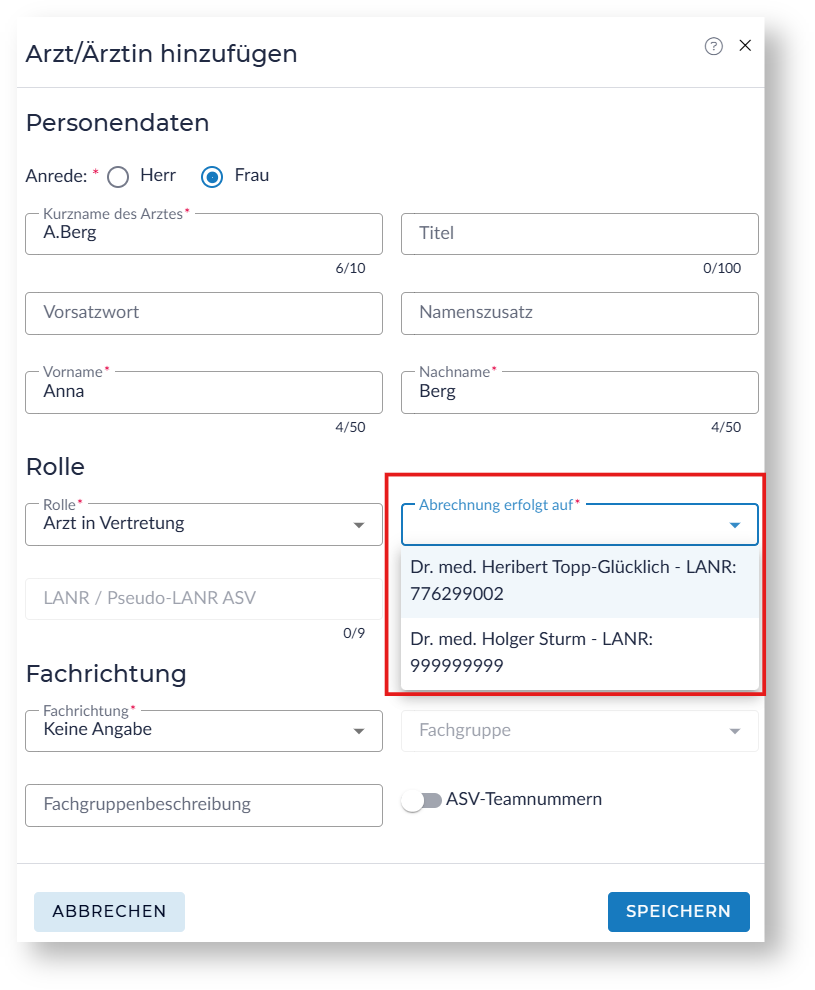Focus the Fachgruppenbeschreibung input field

point(204,805)
